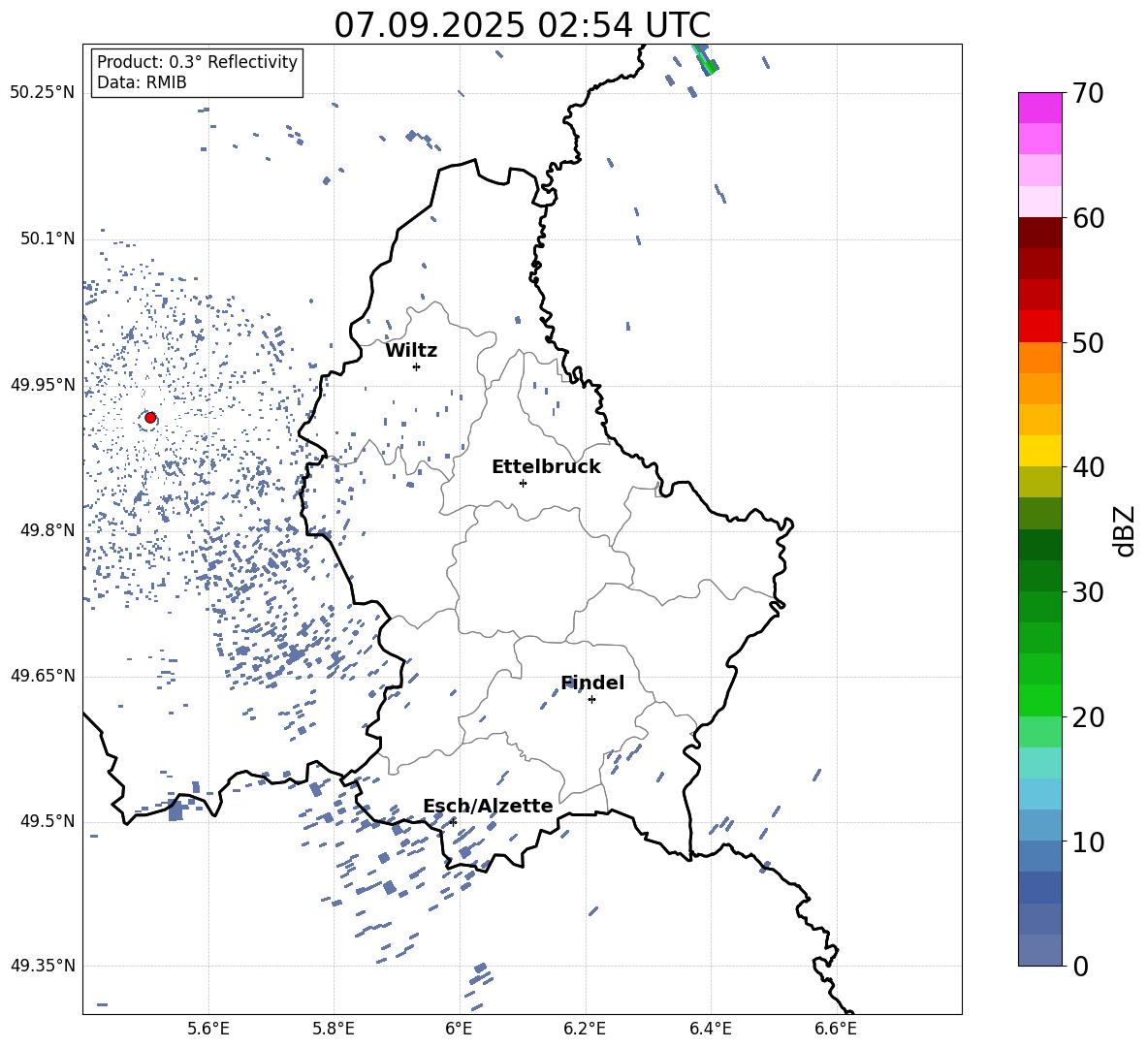Image resolution: width=1148 pixels, height=1048 pixels.
Task: Click the colorbar tick label 50
Action: [1088, 343]
